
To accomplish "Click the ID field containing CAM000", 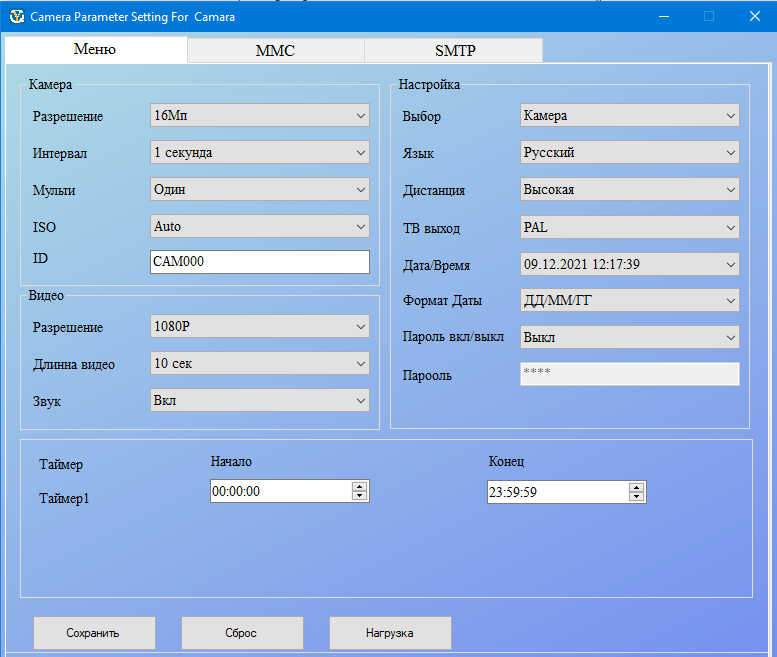I will pos(259,261).
